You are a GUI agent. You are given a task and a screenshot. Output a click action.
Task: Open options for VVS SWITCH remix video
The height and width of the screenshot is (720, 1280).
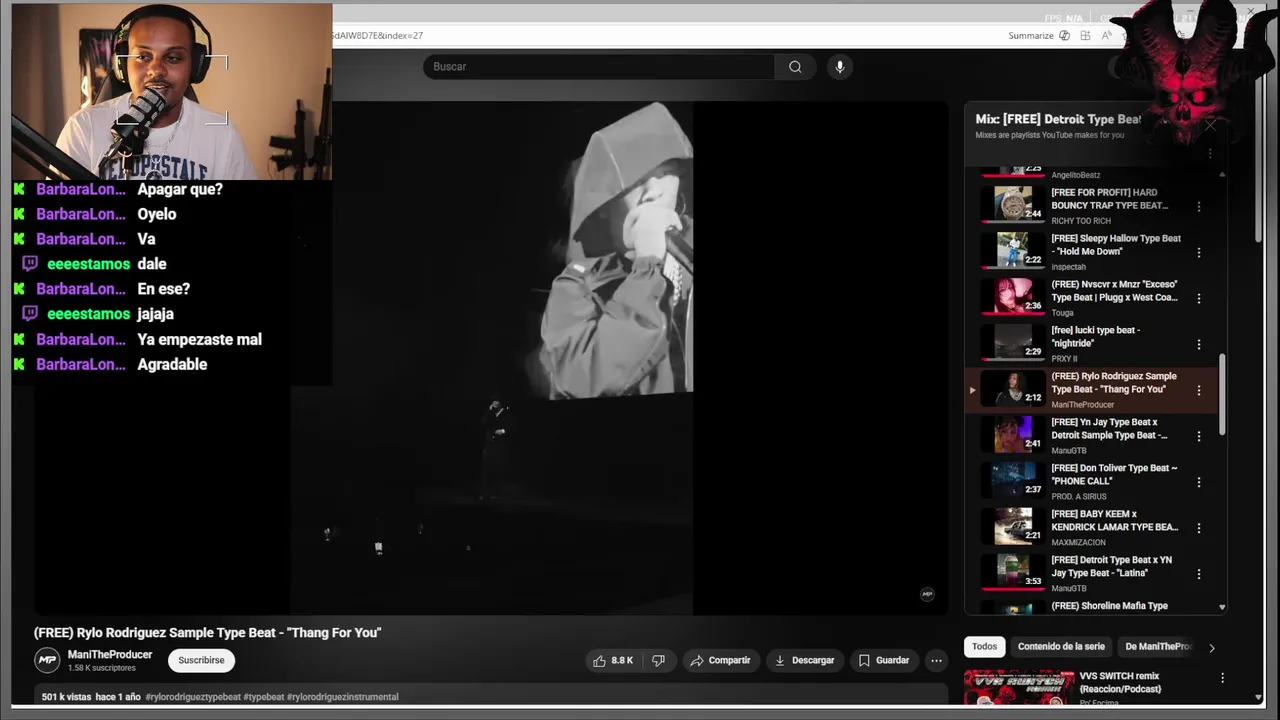point(1222,678)
